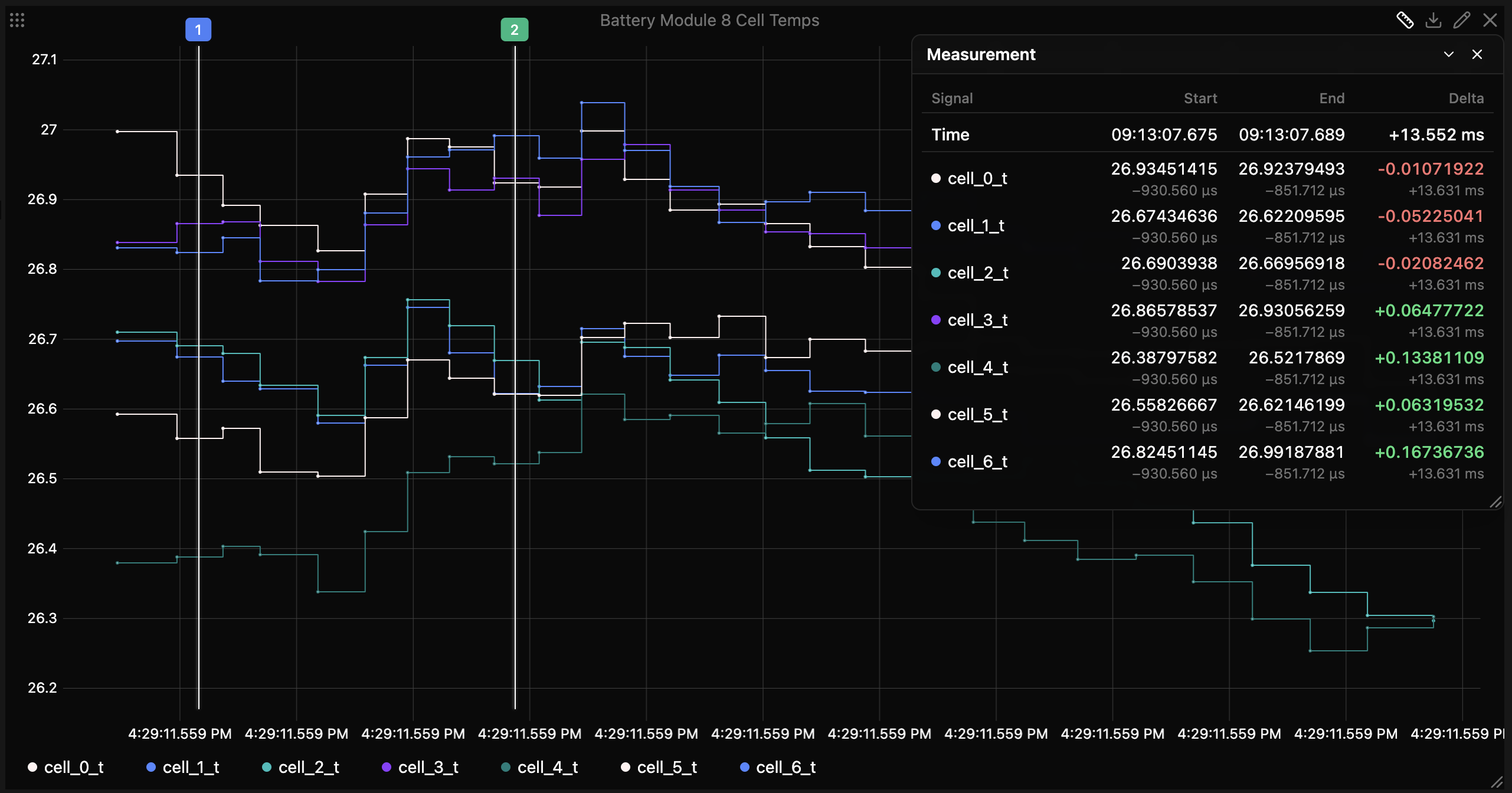This screenshot has height=793, width=1512.
Task: Grab the Measurement panel resize handle
Action: [1495, 502]
